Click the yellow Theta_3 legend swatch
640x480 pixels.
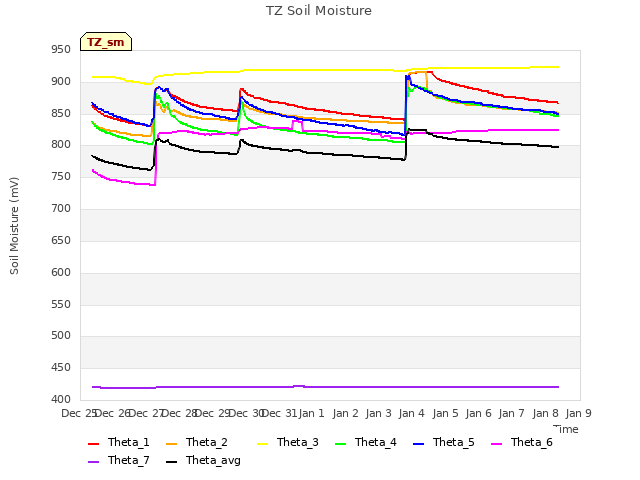262,444
